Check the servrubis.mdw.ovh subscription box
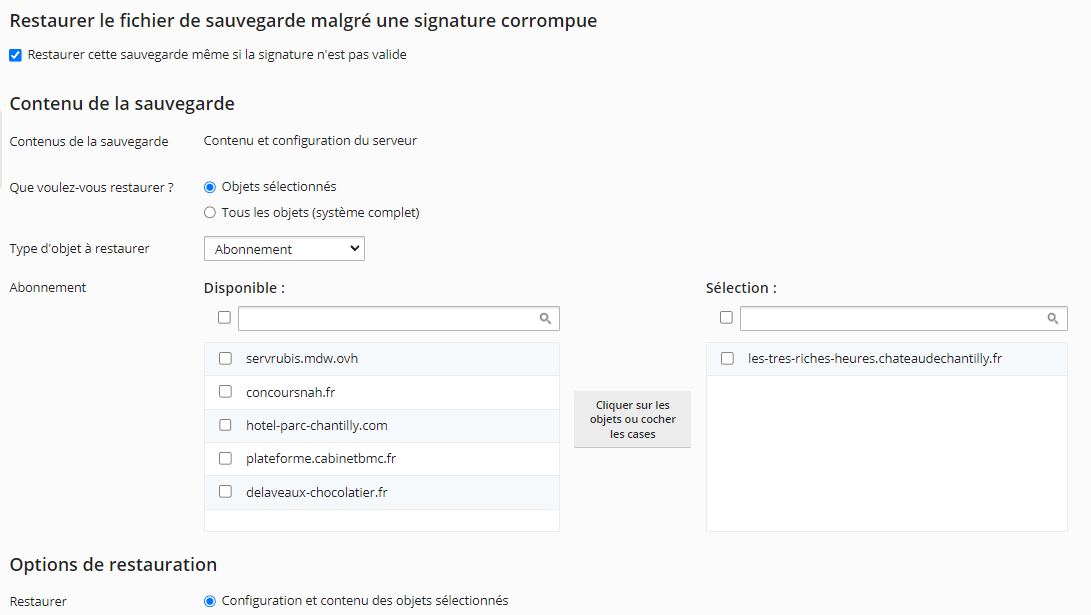The height and width of the screenshot is (615, 1091). 225,359
